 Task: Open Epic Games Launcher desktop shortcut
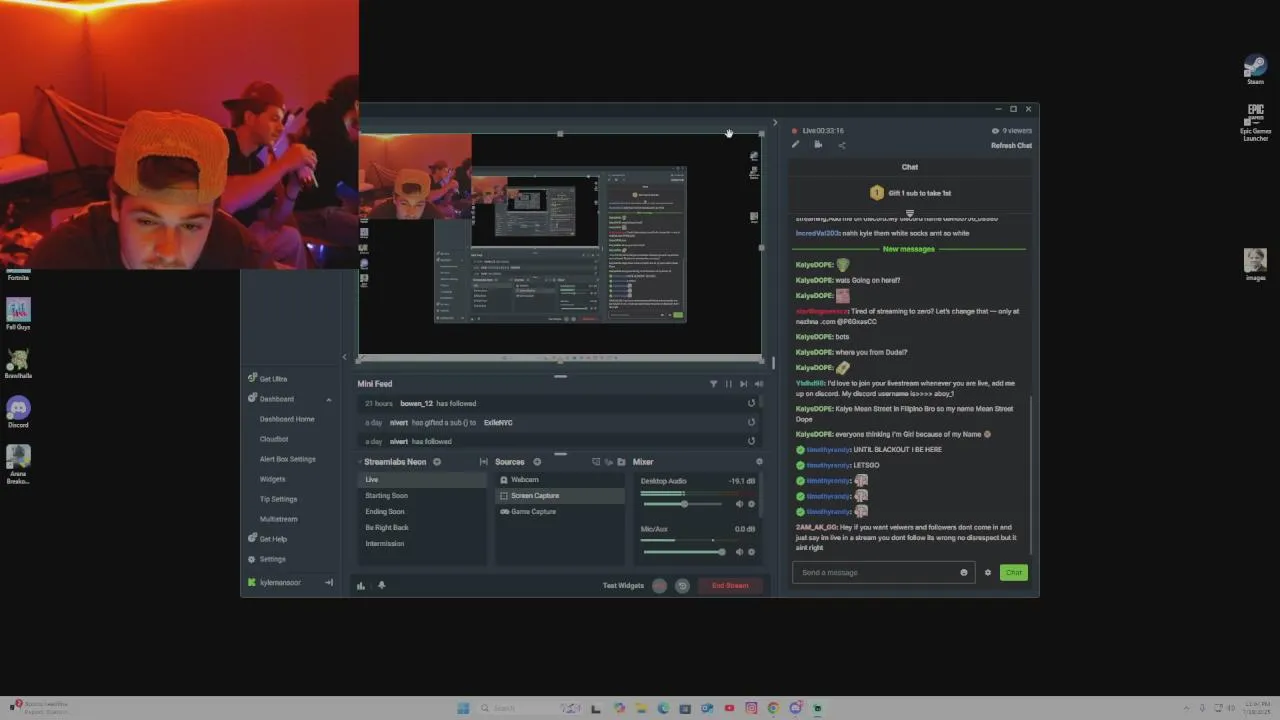[x=1255, y=122]
